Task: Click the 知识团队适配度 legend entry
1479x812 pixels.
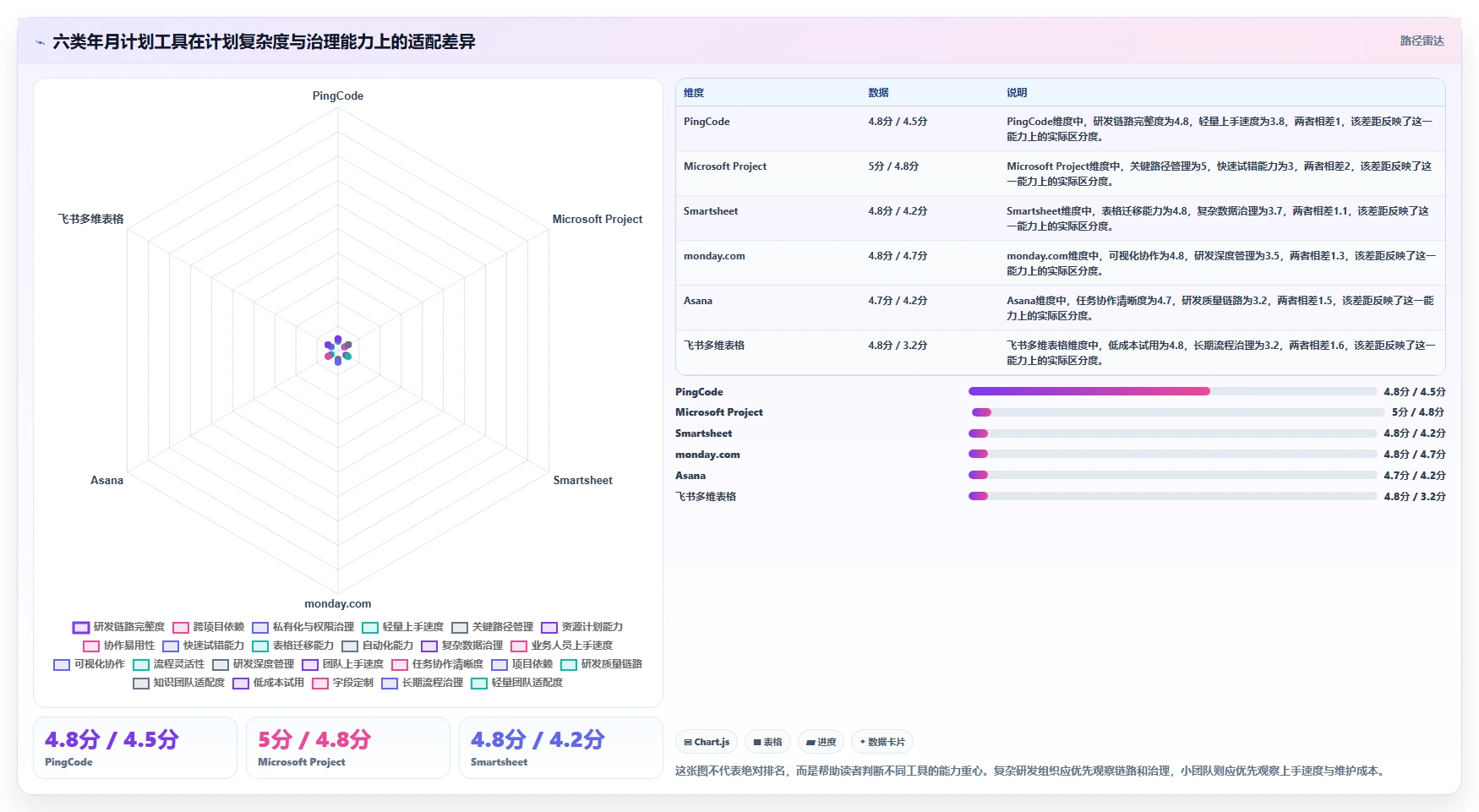Action: (178, 683)
